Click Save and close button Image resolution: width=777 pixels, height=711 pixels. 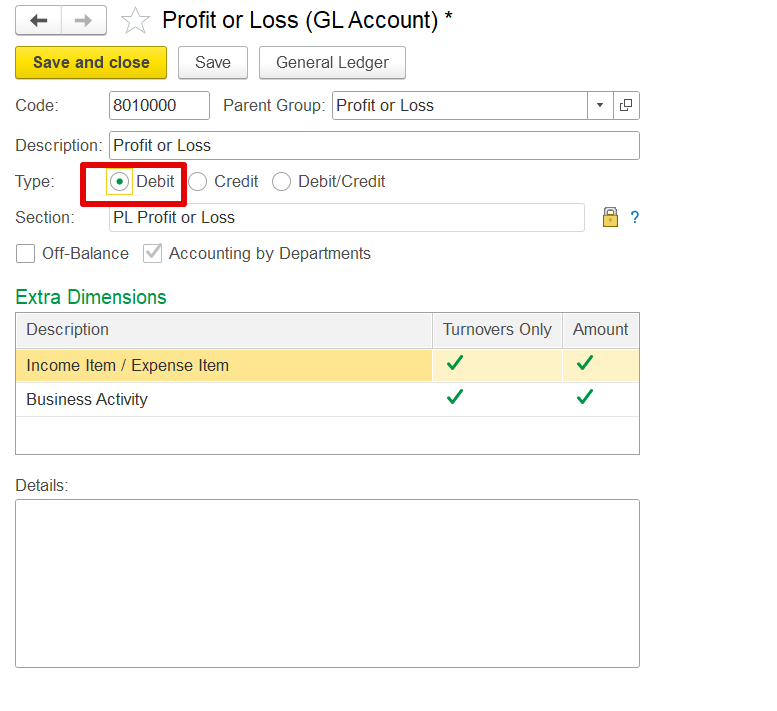91,62
